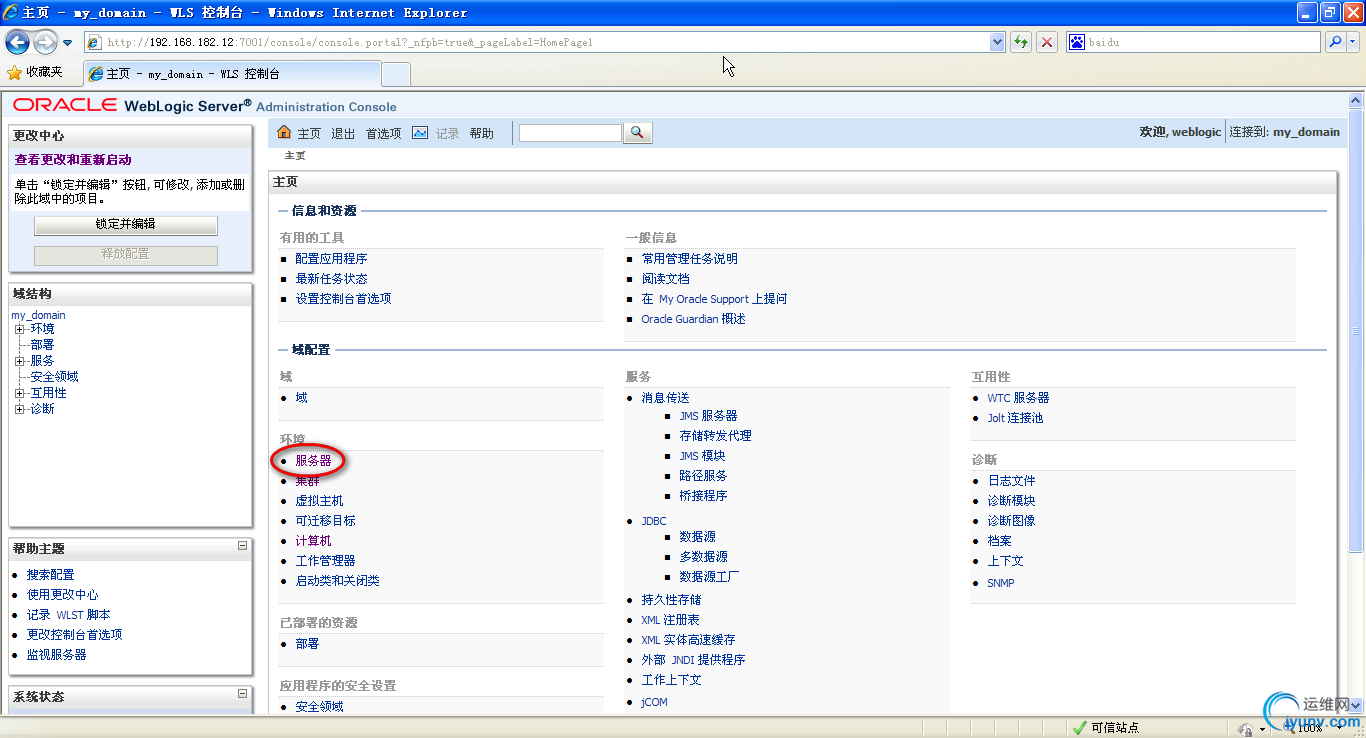Open the 启动类和关闭类 link
The image size is (1366, 738).
[337, 581]
